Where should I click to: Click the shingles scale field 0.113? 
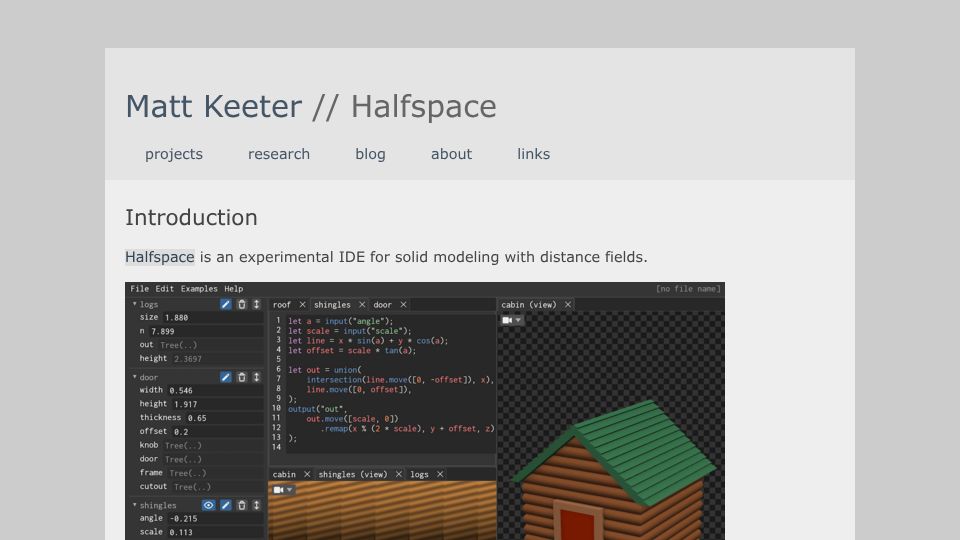click(x=215, y=532)
